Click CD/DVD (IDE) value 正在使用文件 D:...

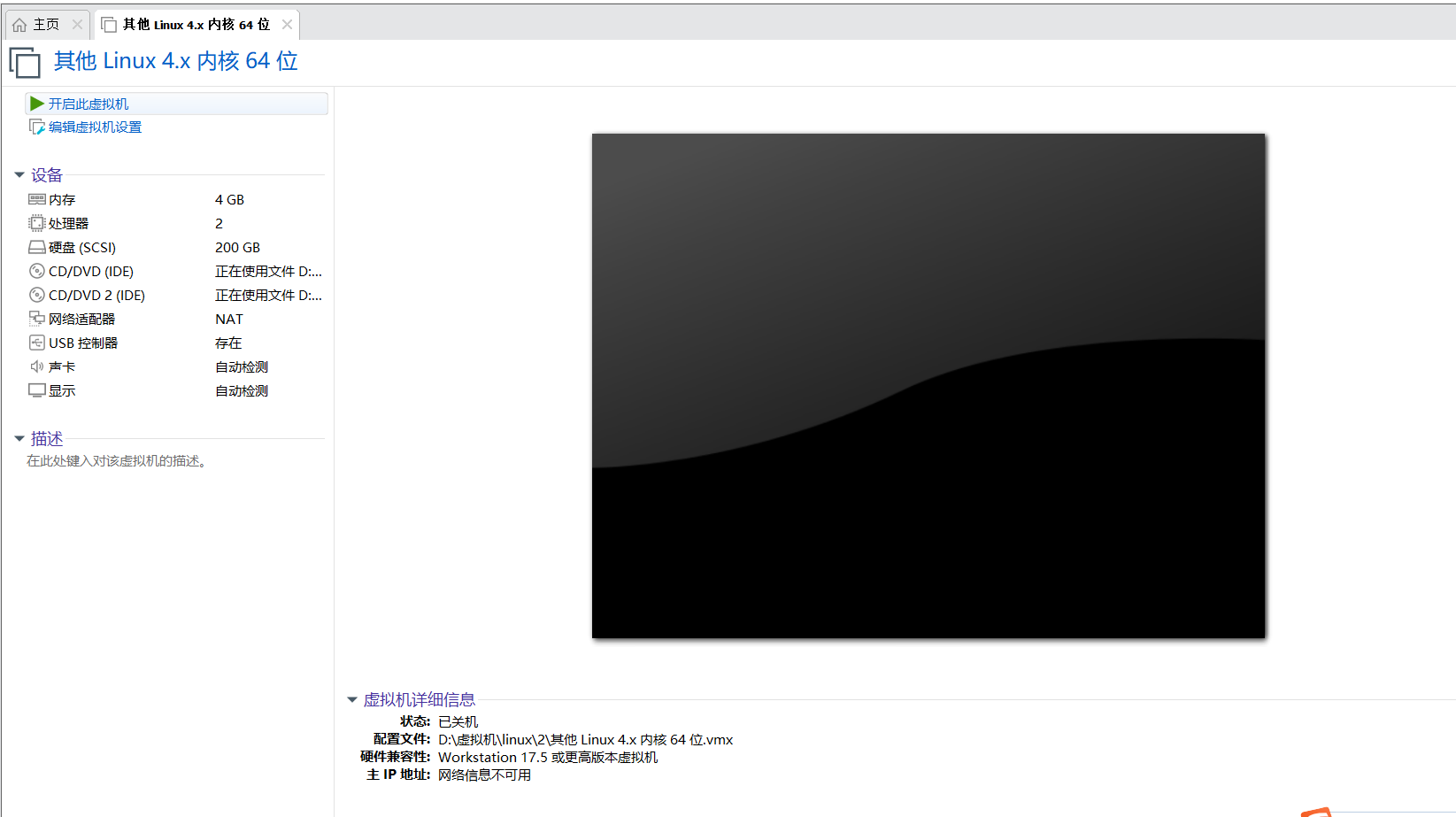click(x=268, y=272)
